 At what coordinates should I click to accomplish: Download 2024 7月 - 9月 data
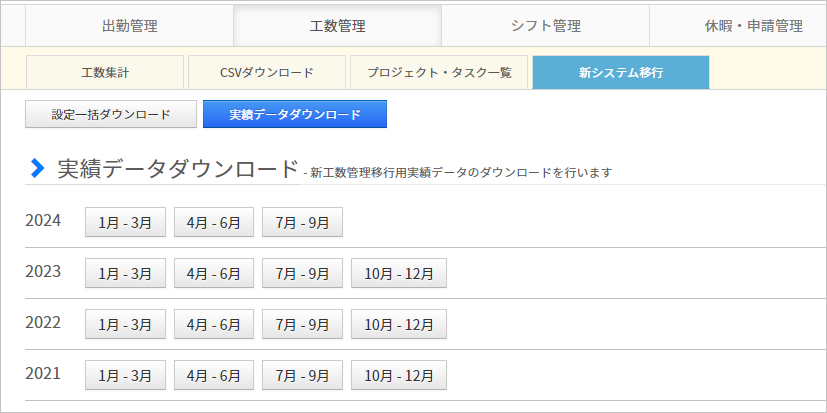302,222
